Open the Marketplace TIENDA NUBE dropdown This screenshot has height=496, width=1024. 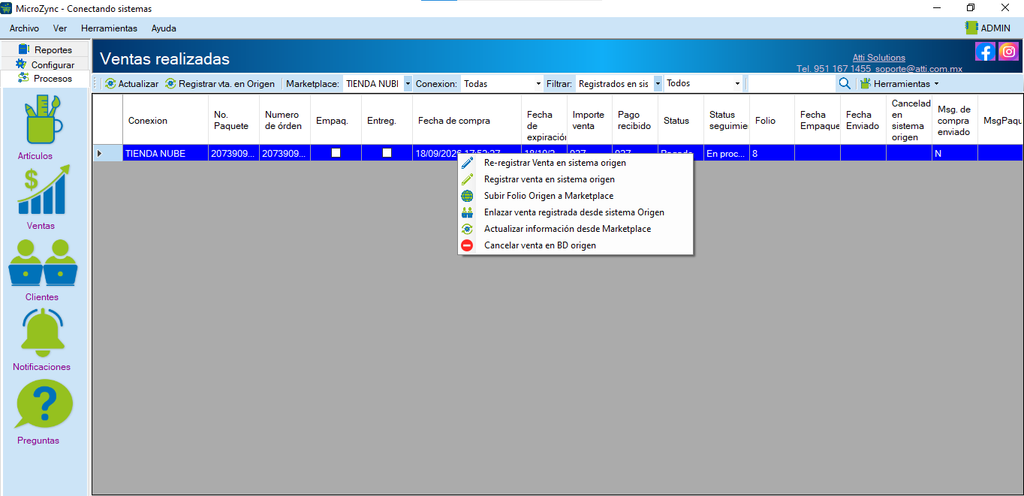(x=408, y=84)
